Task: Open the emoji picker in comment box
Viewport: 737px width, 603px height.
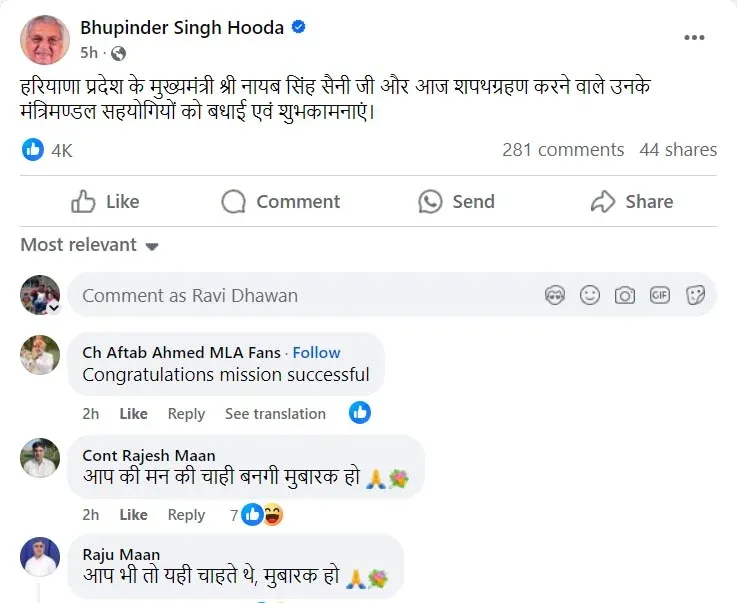Action: click(590, 295)
